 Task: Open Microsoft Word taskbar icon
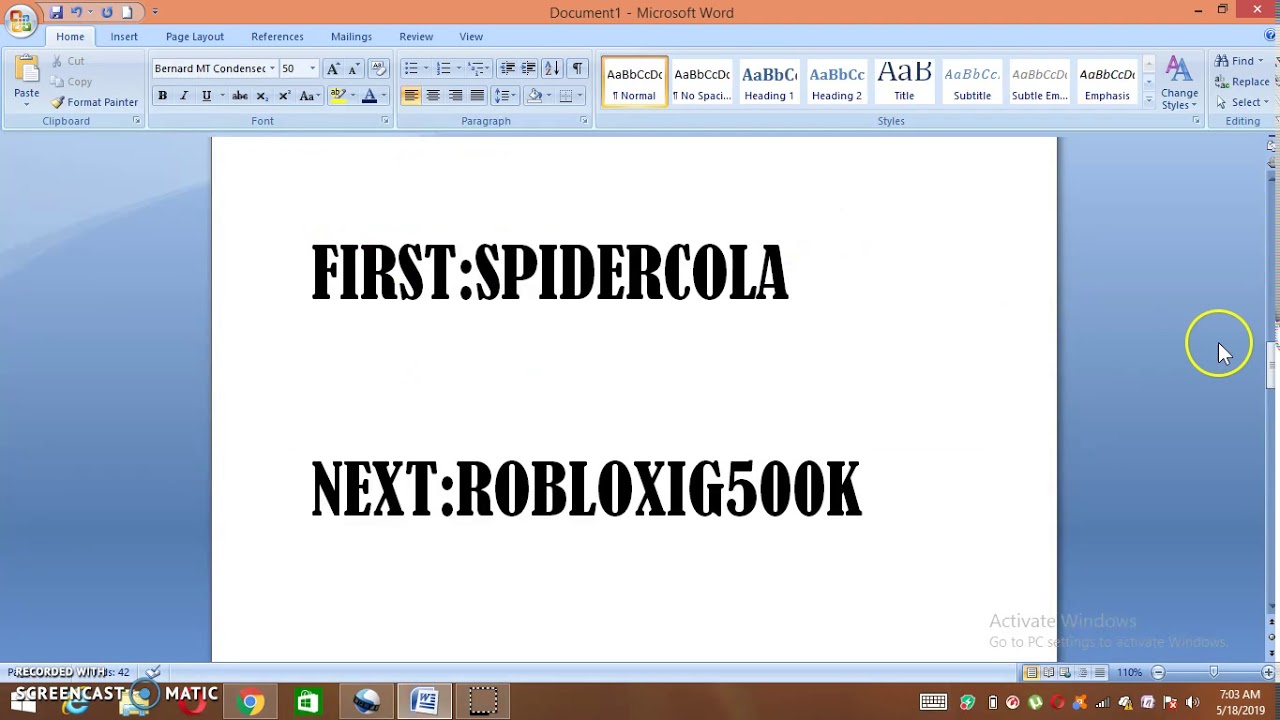(x=424, y=702)
